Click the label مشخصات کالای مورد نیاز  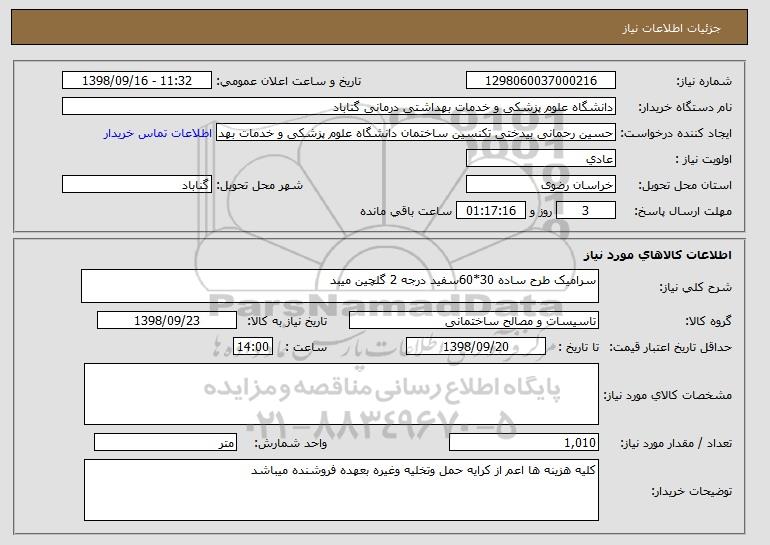click(667, 395)
